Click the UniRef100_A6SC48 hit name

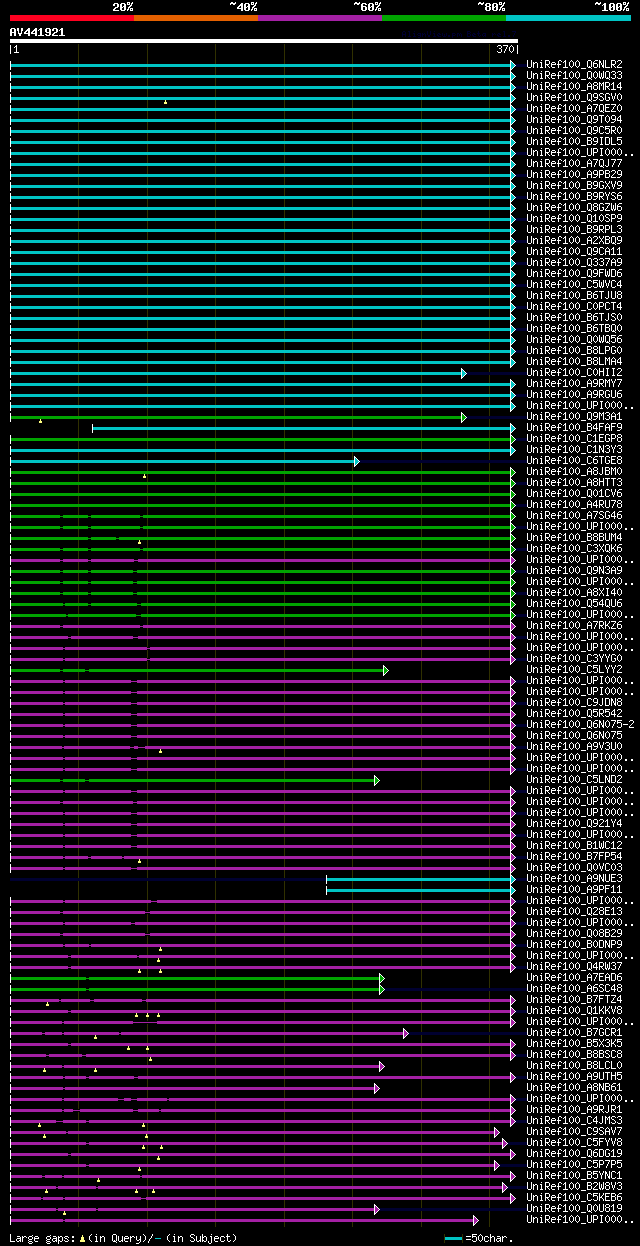[x=574, y=989]
